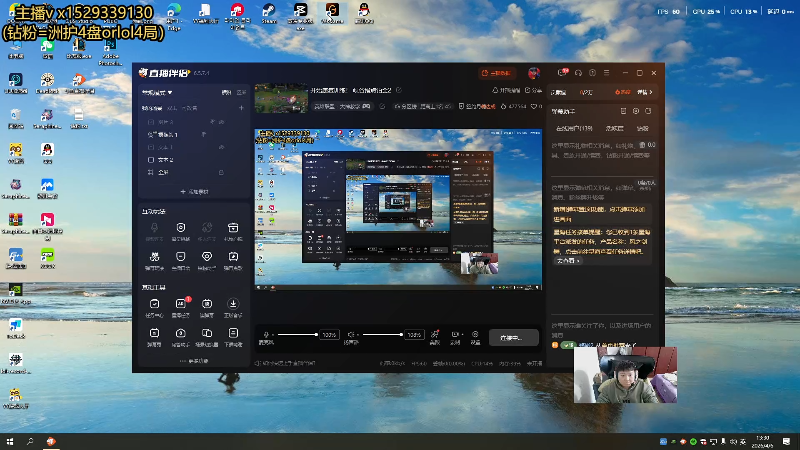This screenshot has width=800, height=450.
Task: Click the partition ranking link under title
Action: point(423,106)
